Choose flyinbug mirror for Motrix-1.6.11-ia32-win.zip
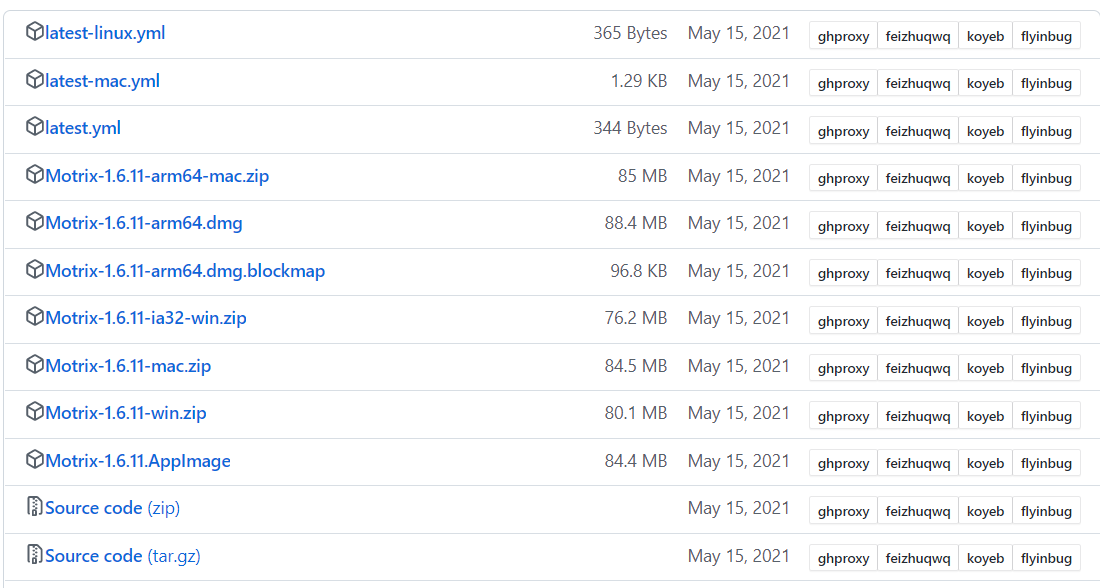Image resolution: width=1100 pixels, height=588 pixels. pos(1046,321)
